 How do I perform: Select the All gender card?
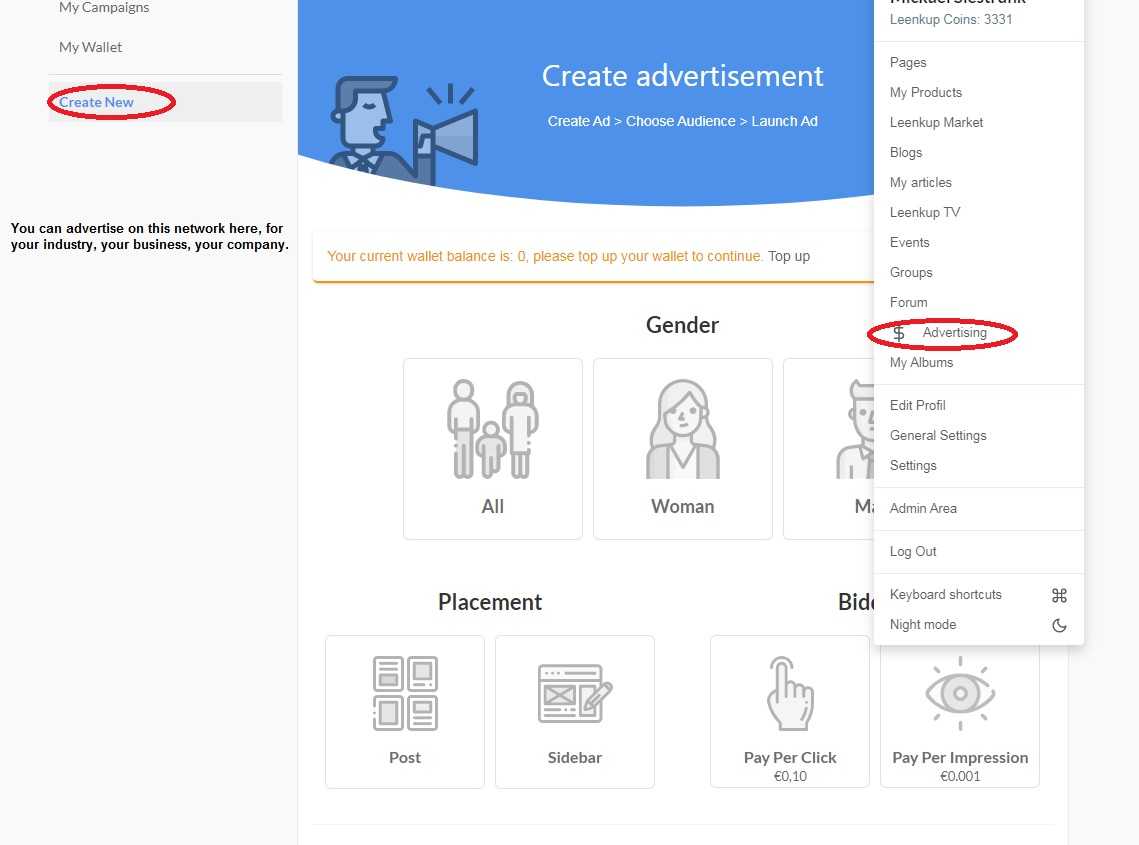point(493,448)
